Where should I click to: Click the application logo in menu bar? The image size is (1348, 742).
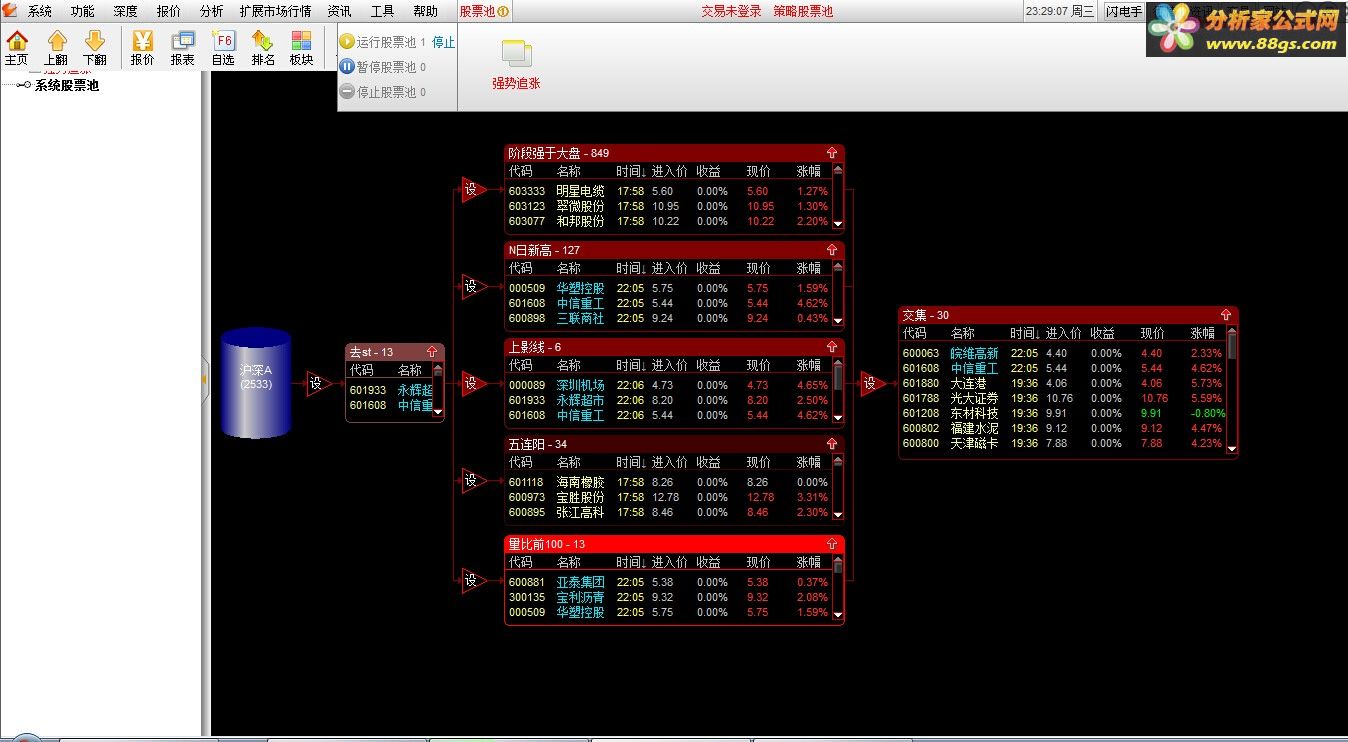pos(10,11)
